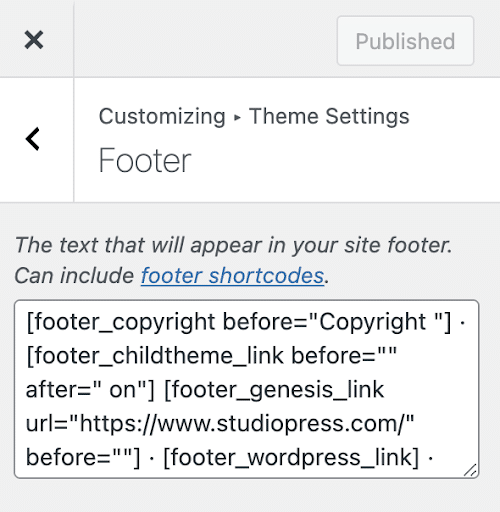This screenshot has width=500, height=512.
Task: Place cursor in the footer_childtheme_link shortcode
Action: coord(155,356)
